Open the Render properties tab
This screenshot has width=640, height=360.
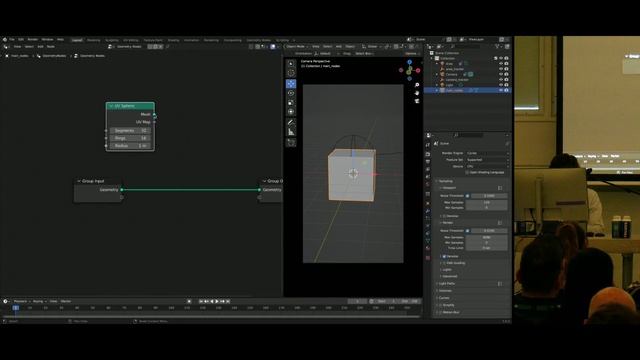tap(428, 155)
